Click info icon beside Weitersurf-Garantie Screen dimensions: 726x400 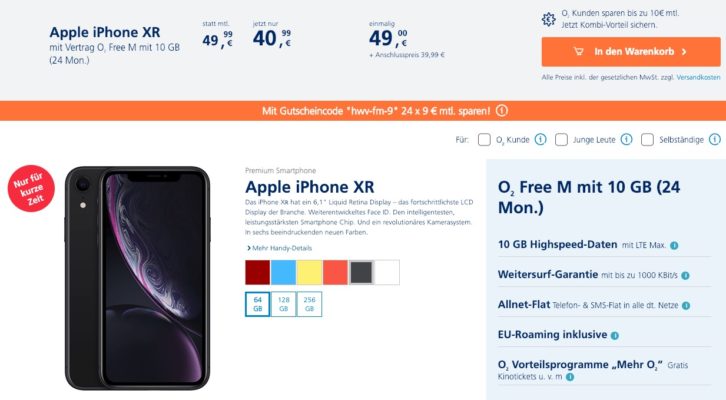[x=685, y=275]
